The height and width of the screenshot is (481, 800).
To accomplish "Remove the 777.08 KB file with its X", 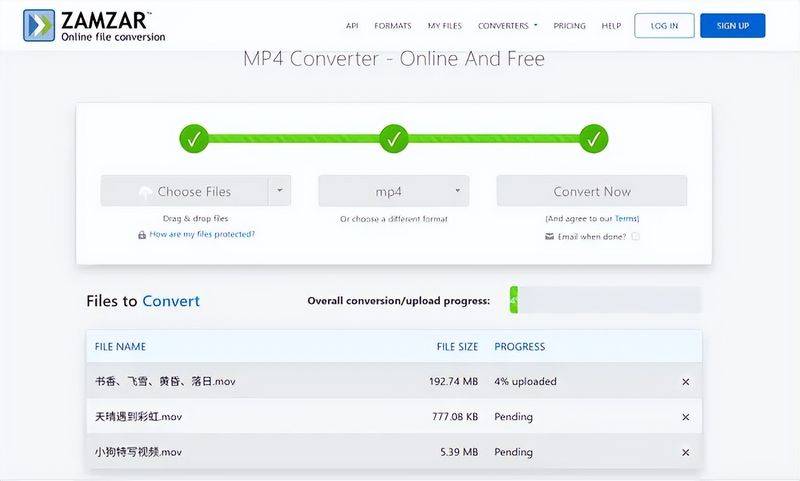I will 686,417.
